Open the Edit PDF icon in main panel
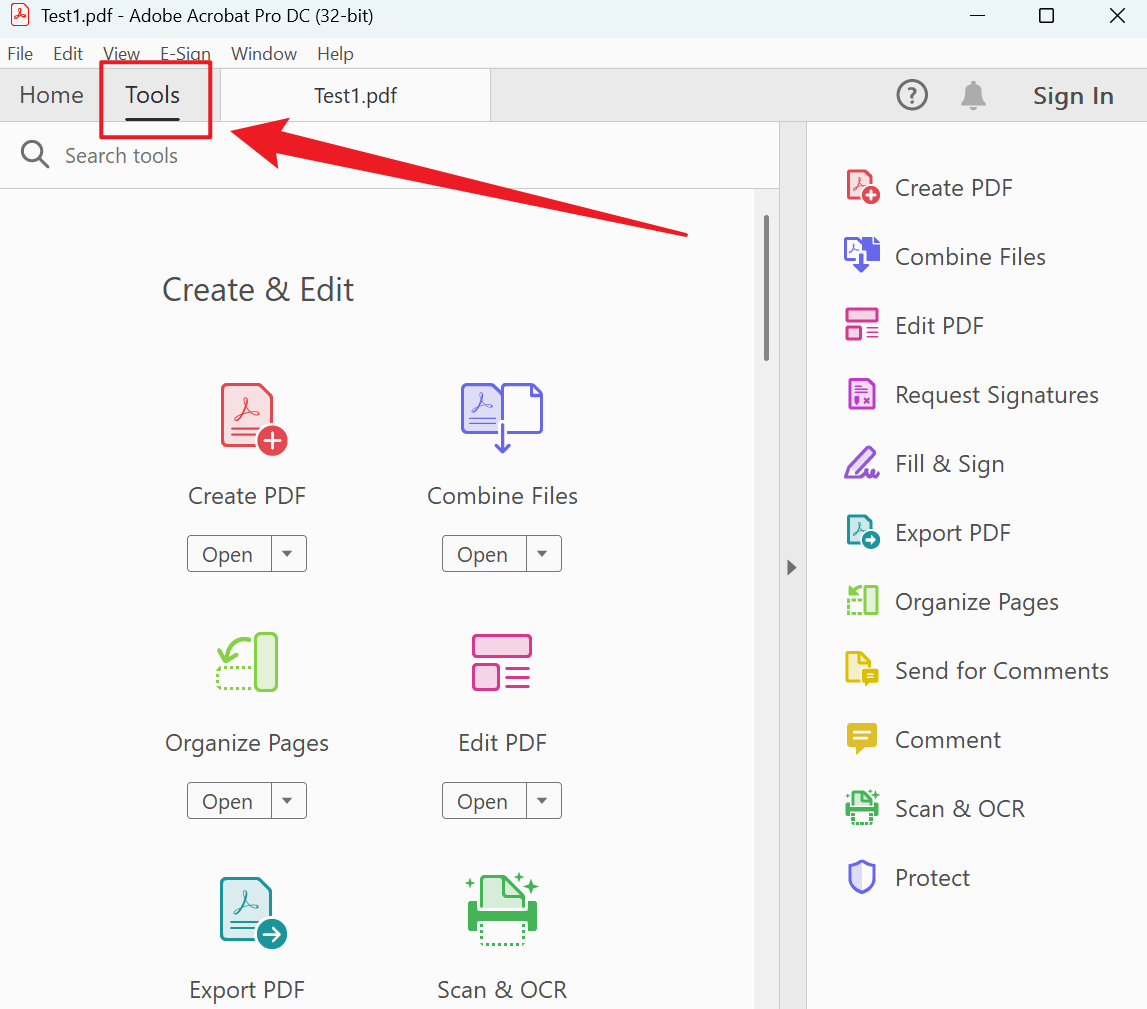The height and width of the screenshot is (1009, 1147). 501,662
